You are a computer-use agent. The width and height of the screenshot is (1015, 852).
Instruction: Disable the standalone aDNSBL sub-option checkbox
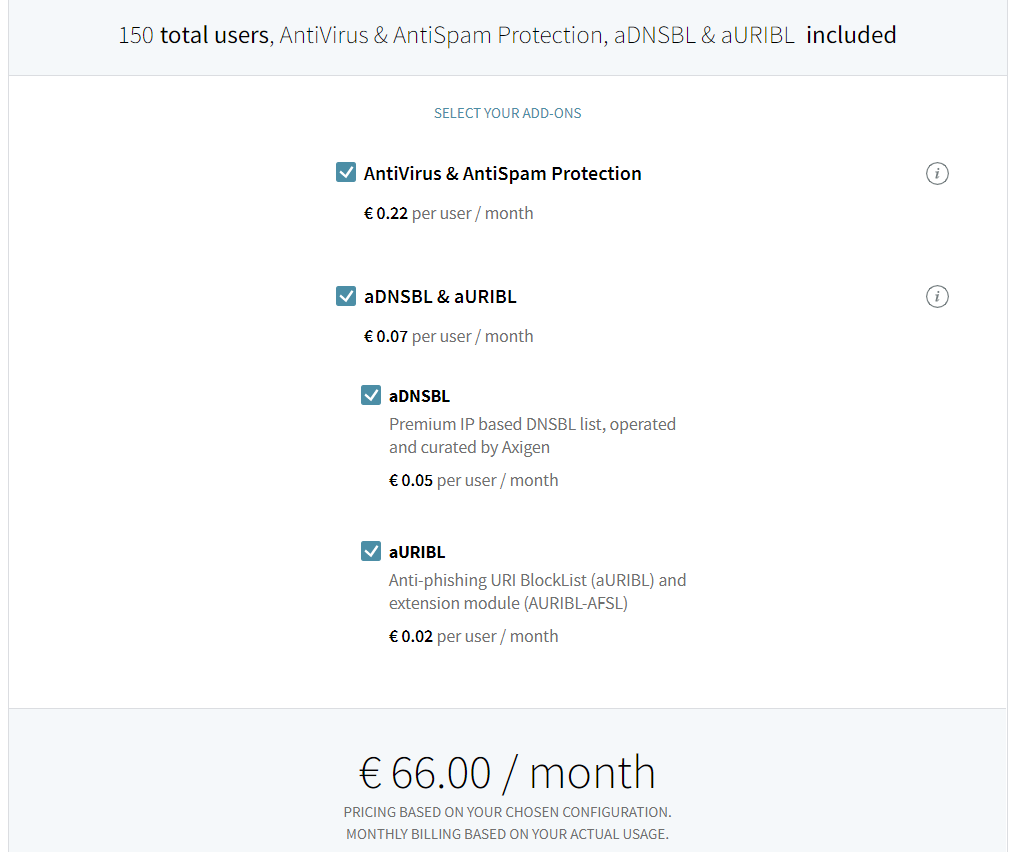click(371, 395)
